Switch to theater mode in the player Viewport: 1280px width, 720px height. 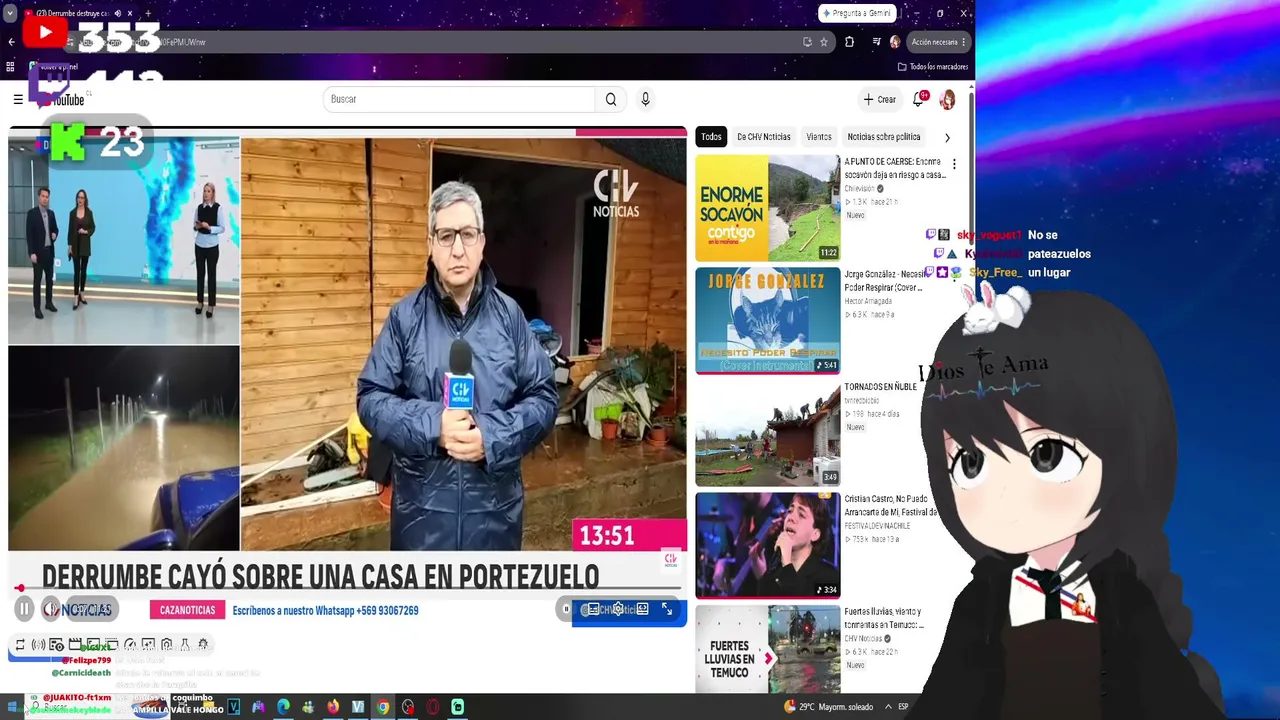[642, 609]
